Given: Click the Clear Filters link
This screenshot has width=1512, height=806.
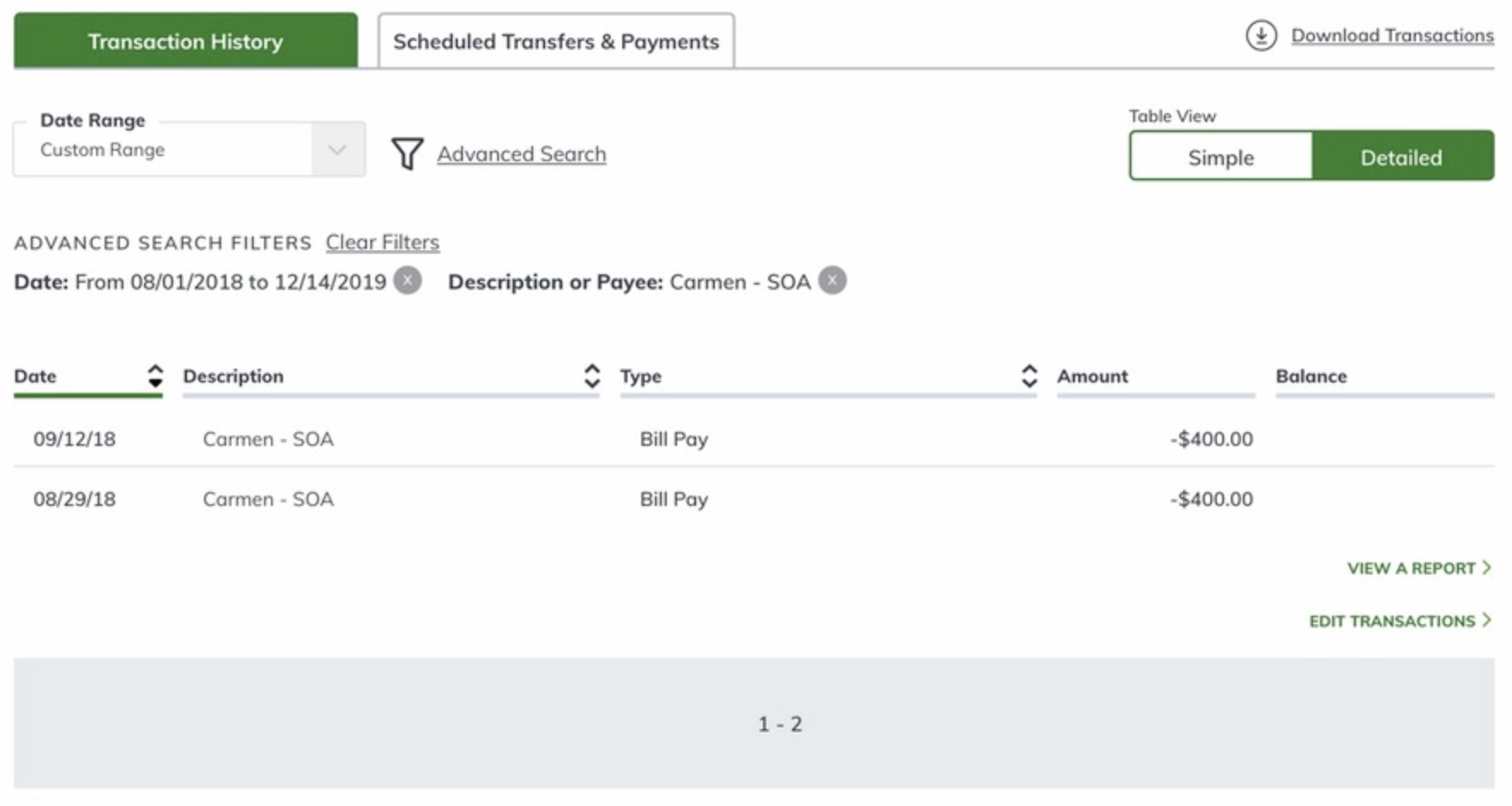Looking at the screenshot, I should click(382, 243).
